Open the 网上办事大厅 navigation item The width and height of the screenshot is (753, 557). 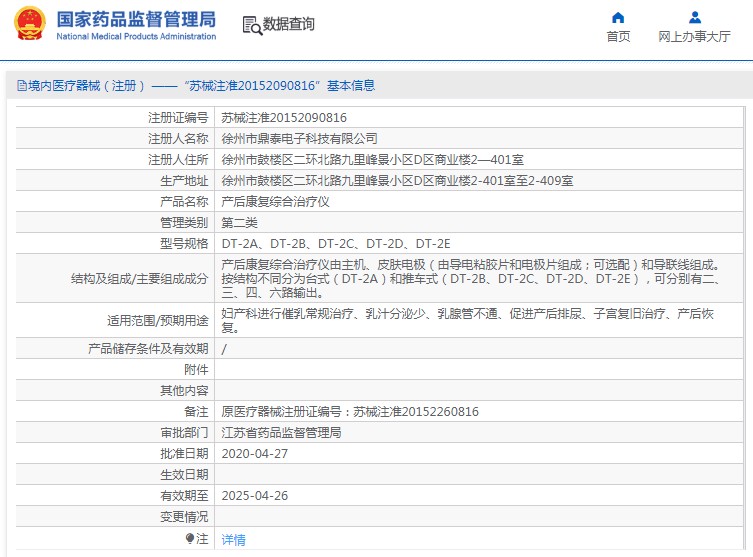click(x=694, y=36)
